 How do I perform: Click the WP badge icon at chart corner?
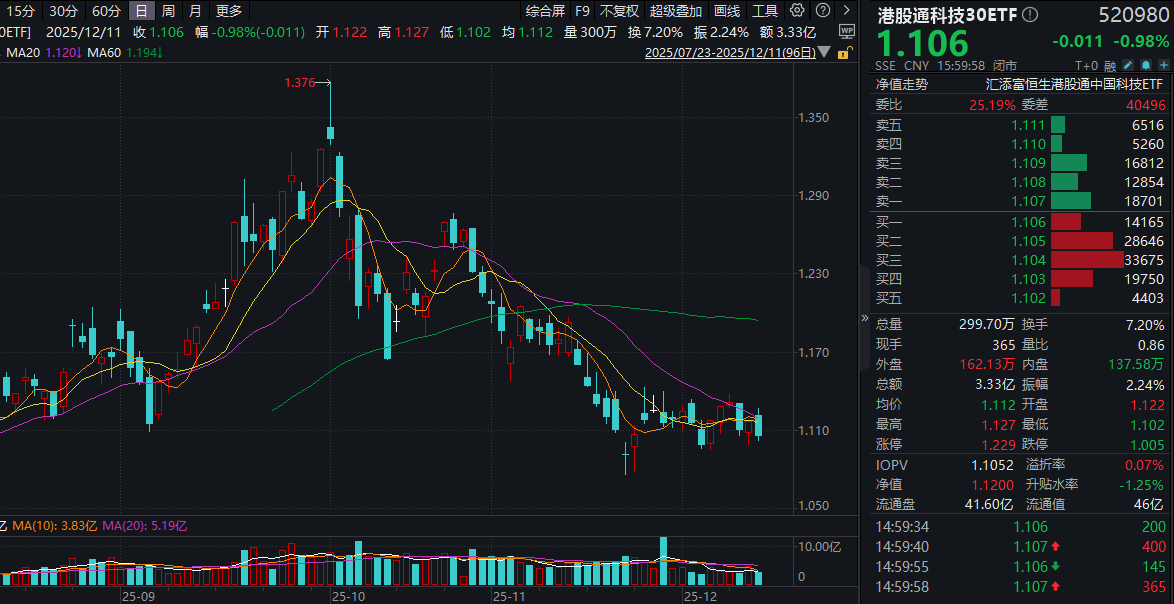pyautogui.click(x=847, y=32)
